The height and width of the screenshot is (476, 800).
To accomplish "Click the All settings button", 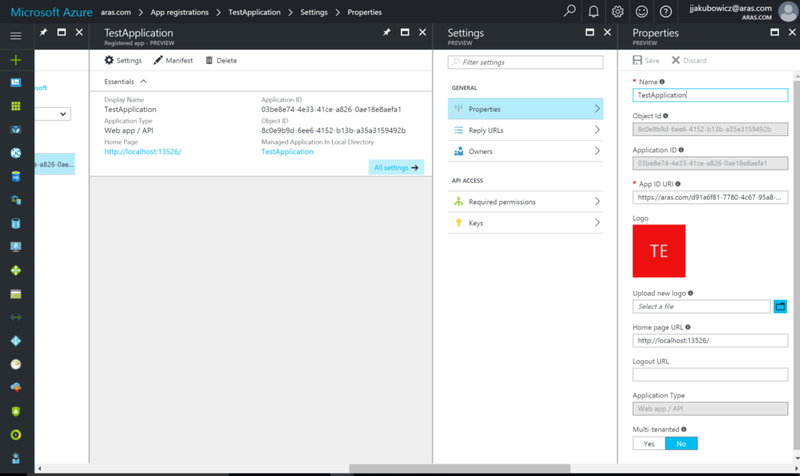I will 396,168.
